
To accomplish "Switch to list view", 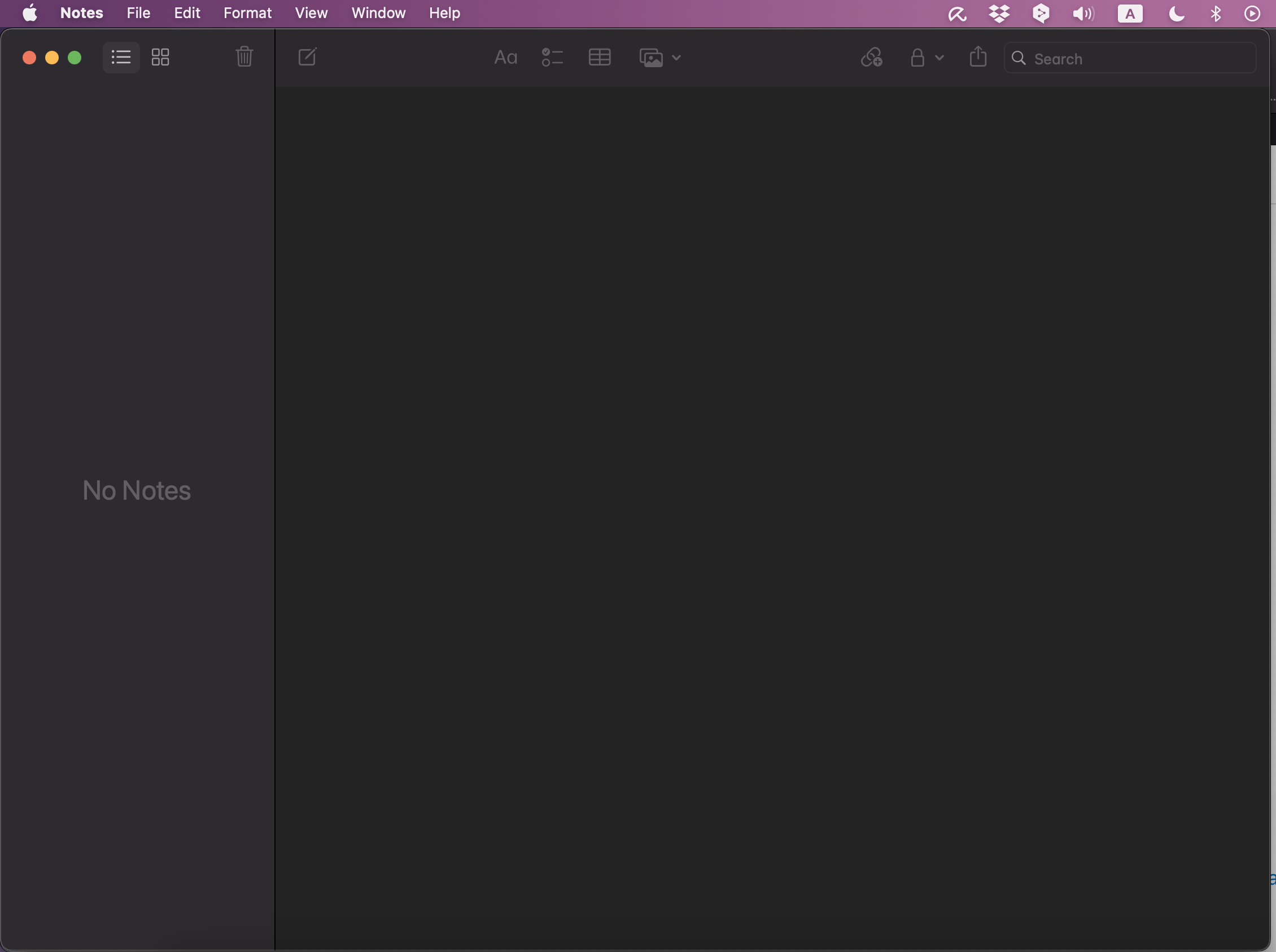I will tap(121, 57).
